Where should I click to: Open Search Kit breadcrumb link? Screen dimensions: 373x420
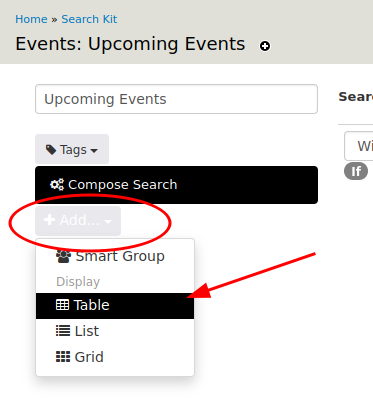(x=89, y=19)
